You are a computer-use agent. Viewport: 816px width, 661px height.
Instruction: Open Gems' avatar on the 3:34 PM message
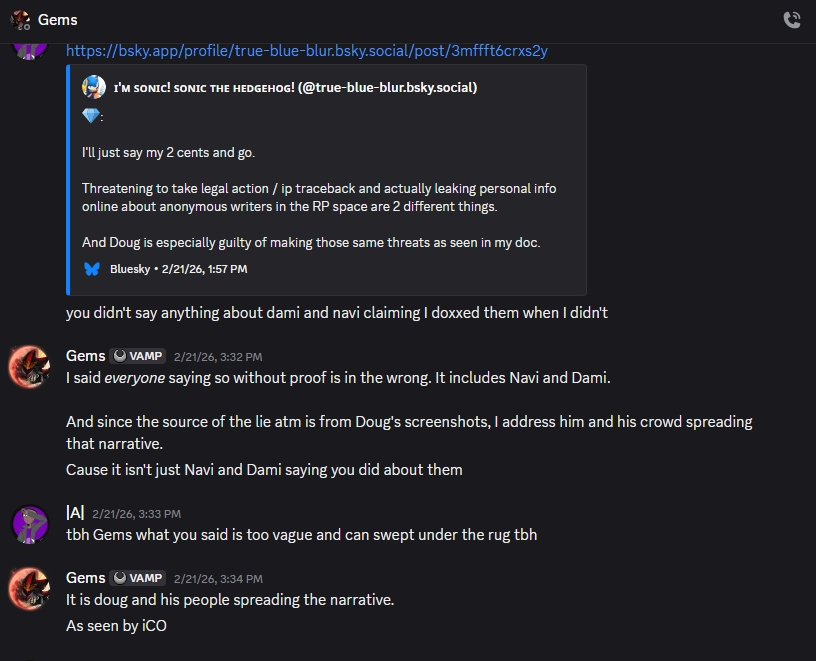tap(29, 588)
